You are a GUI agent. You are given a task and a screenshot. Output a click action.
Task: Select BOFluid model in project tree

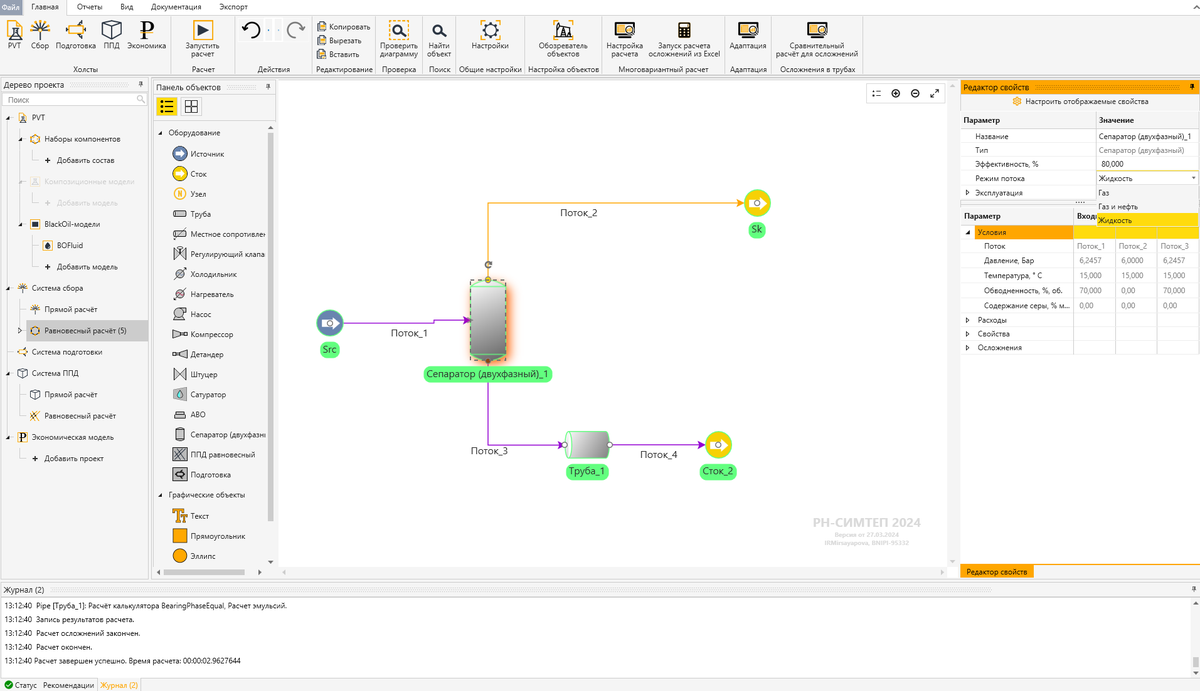[62, 245]
